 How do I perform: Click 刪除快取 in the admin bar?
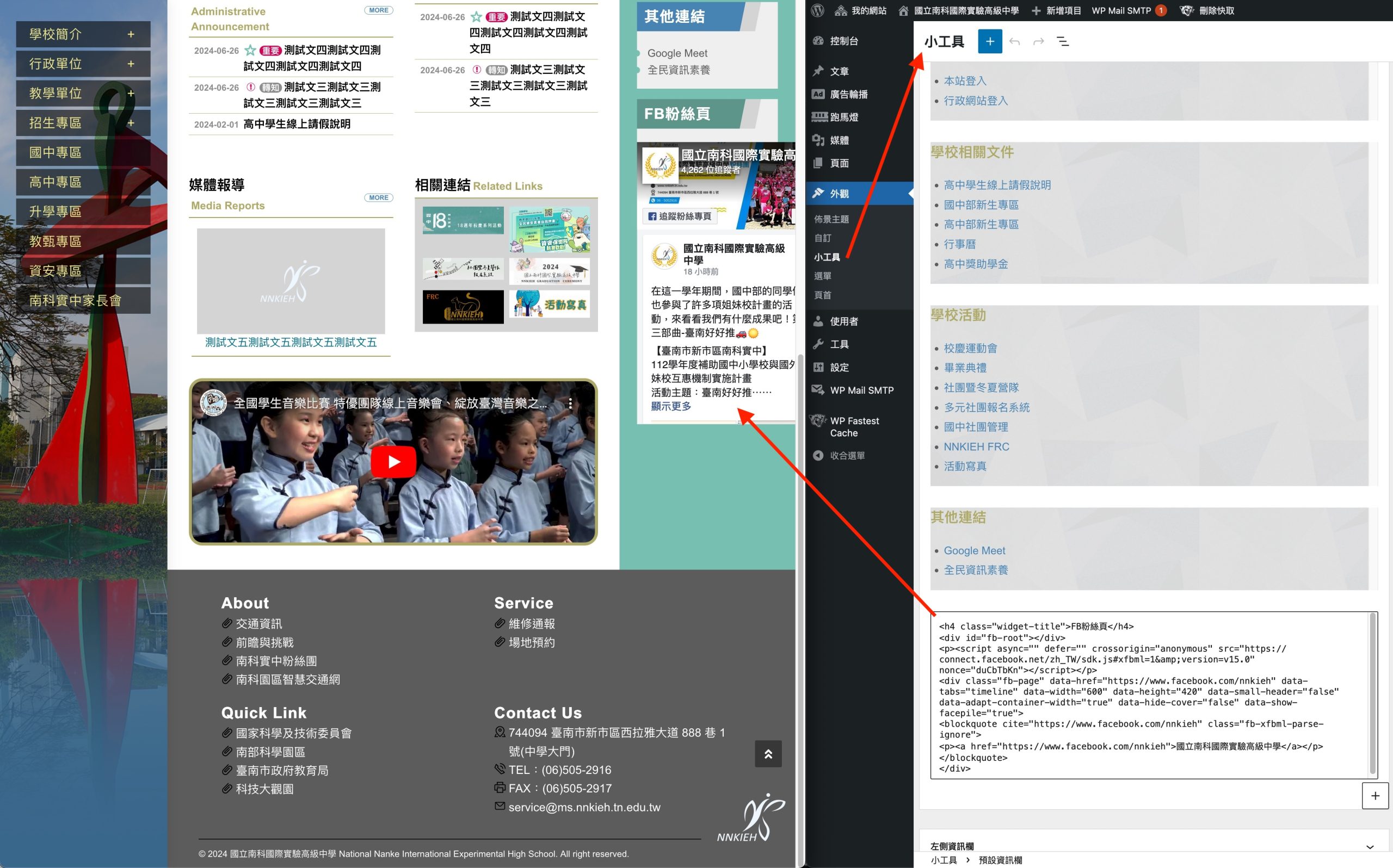(x=1207, y=10)
